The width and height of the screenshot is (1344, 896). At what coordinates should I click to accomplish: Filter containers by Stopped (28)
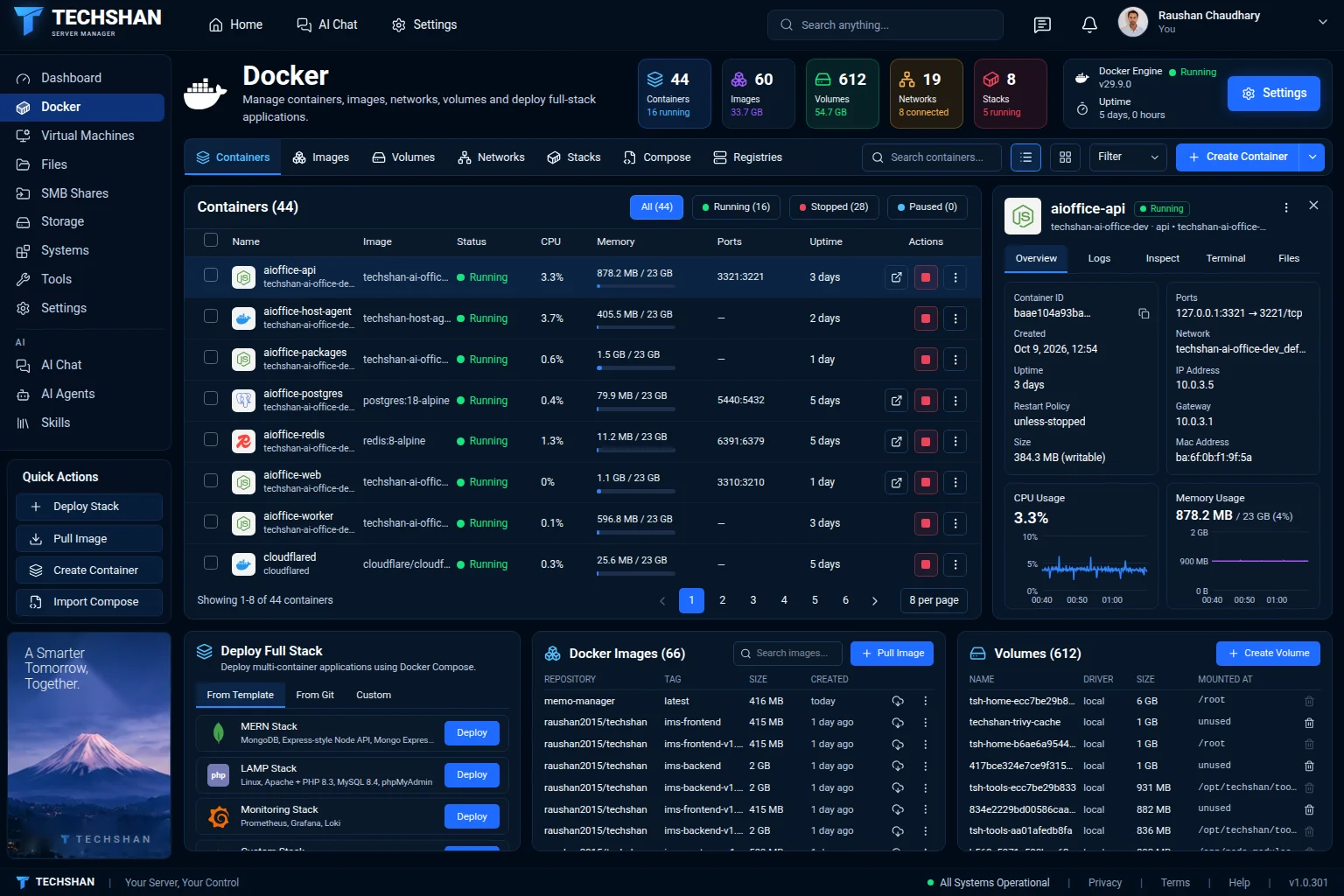pos(834,207)
